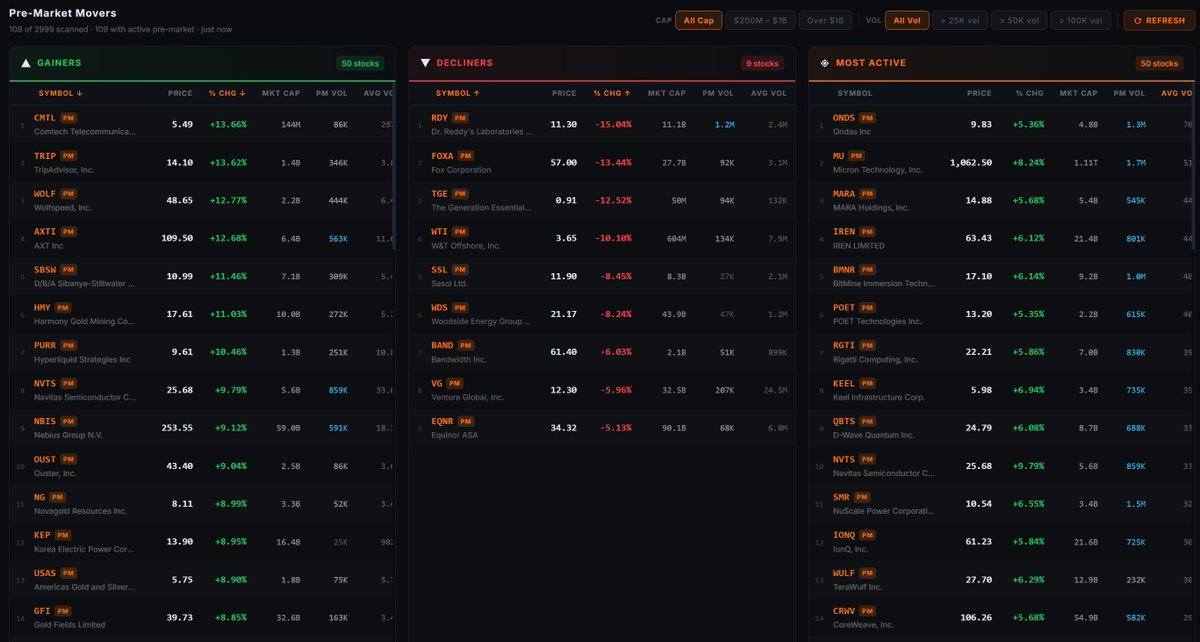Click the Decliners down-triangle icon

[426, 63]
